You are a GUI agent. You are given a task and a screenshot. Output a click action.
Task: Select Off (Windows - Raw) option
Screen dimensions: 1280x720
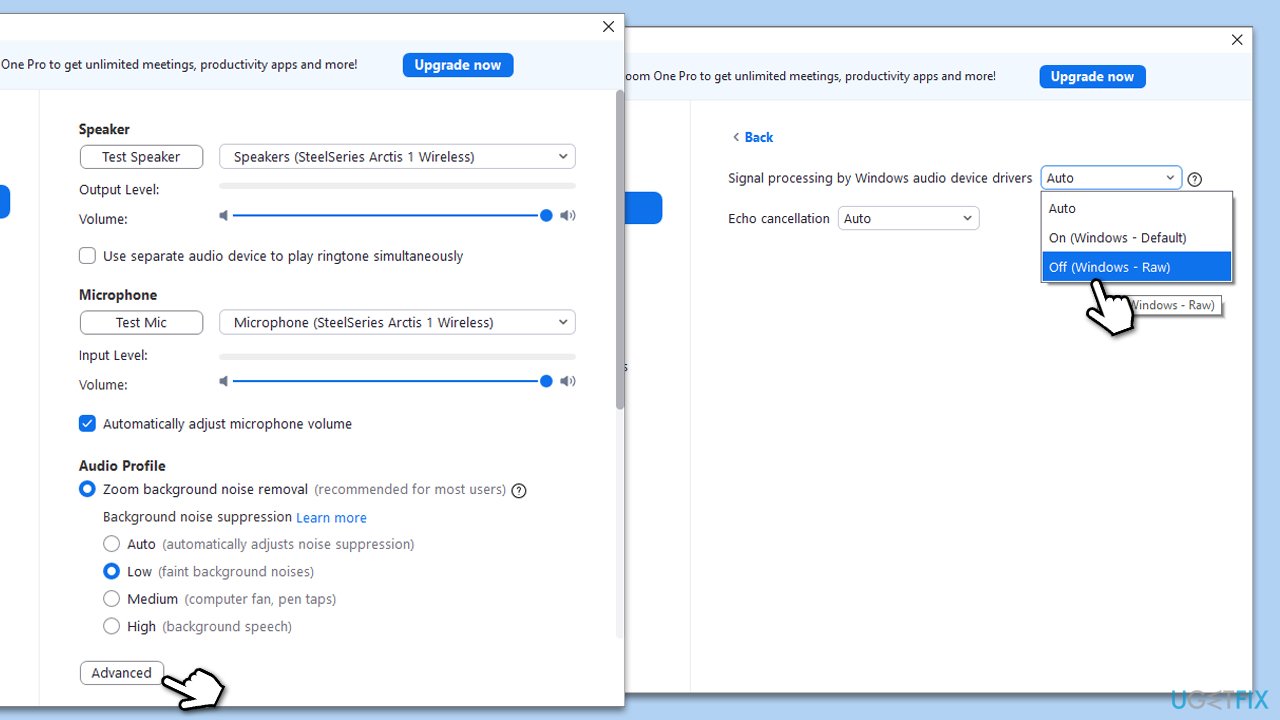click(x=1136, y=267)
